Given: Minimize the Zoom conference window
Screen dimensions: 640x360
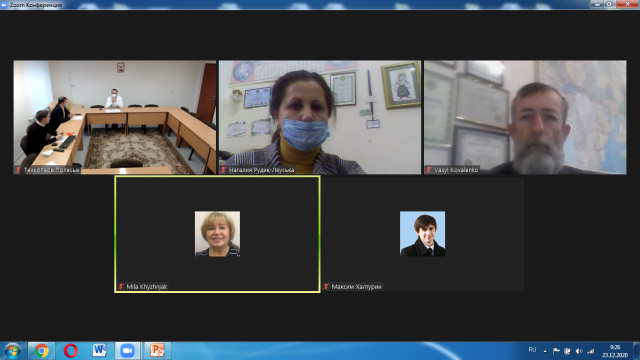Looking at the screenshot, I should point(597,4).
